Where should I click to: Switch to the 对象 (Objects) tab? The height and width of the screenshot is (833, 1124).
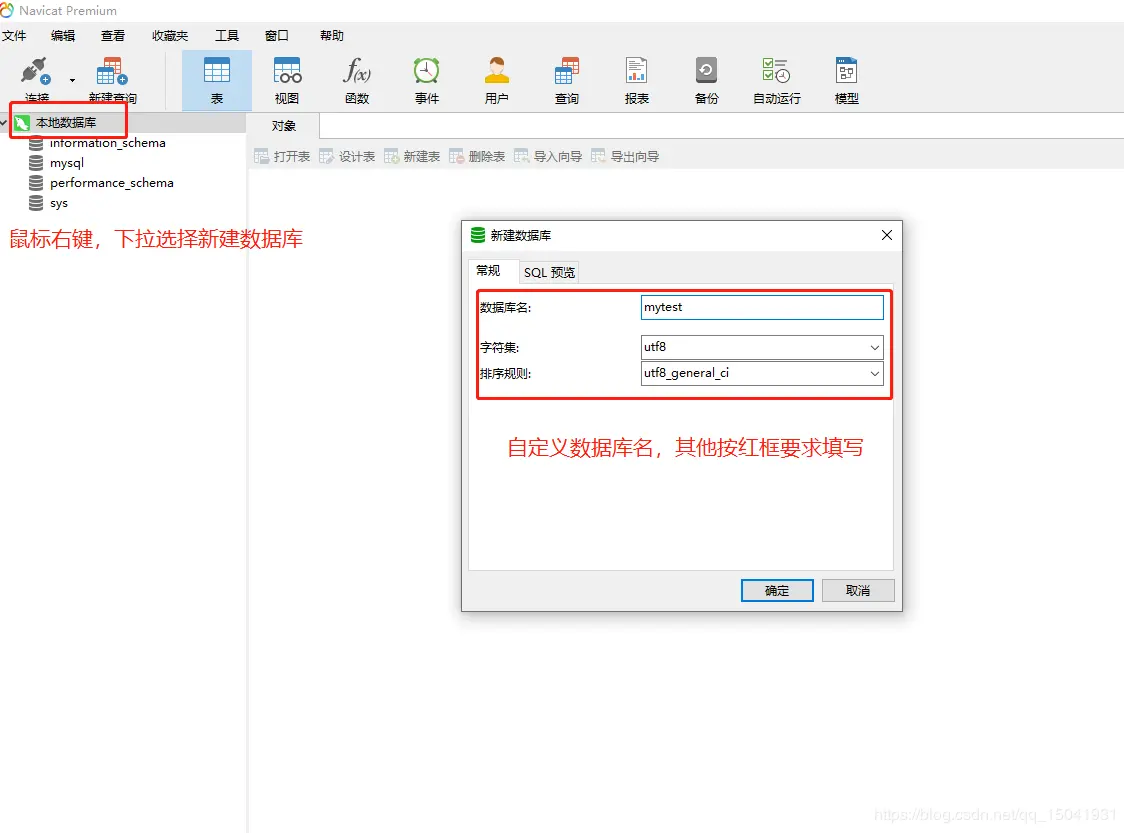[x=283, y=125]
